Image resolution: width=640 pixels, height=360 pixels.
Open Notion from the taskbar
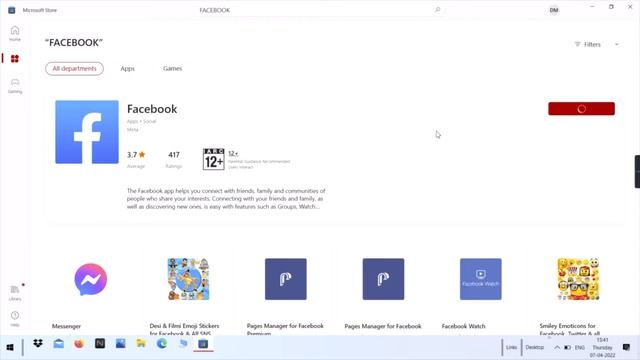(x=100, y=344)
